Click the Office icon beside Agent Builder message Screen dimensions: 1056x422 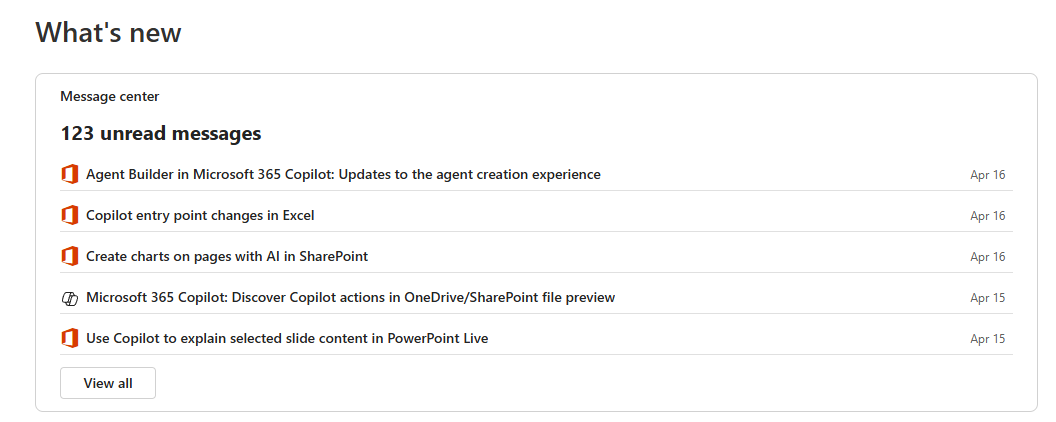click(x=69, y=175)
